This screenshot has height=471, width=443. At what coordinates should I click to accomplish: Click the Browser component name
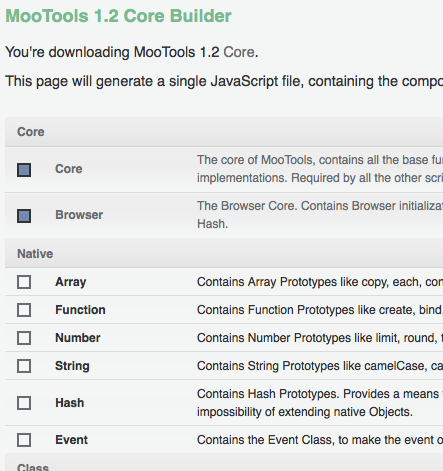(79, 215)
